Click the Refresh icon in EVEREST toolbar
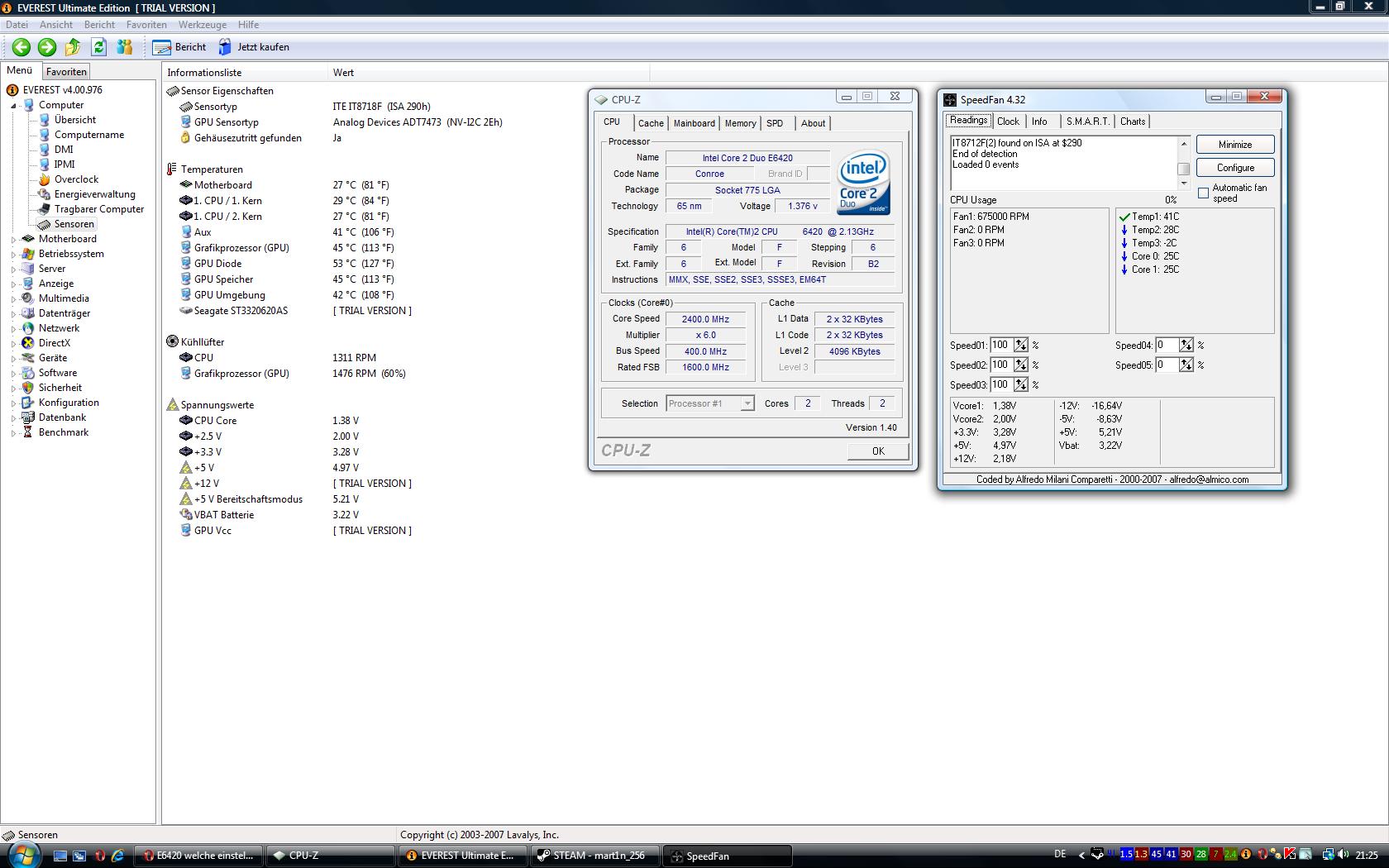 tap(99, 47)
